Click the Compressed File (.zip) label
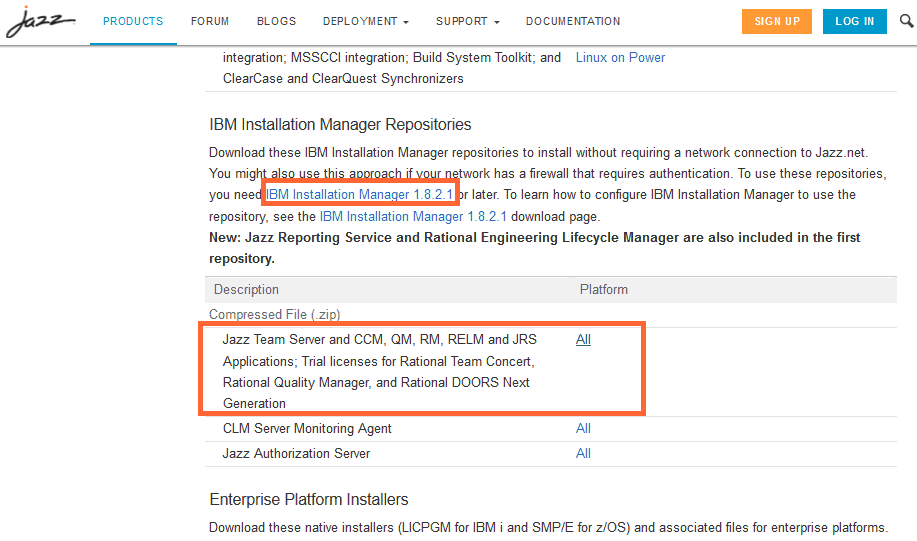 click(275, 314)
